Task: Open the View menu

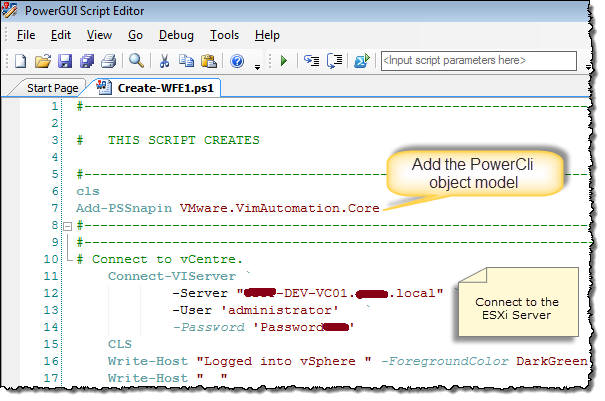Action: point(99,35)
